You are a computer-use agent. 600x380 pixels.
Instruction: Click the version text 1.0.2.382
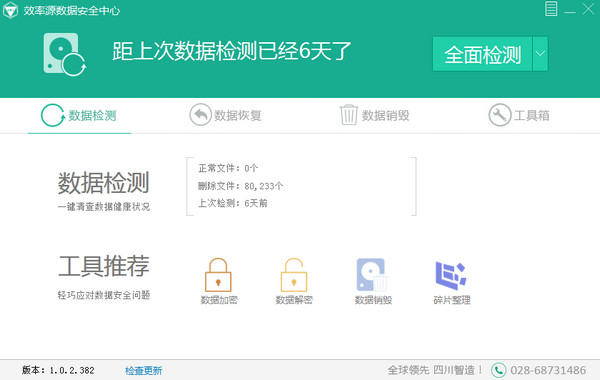pyautogui.click(x=72, y=370)
